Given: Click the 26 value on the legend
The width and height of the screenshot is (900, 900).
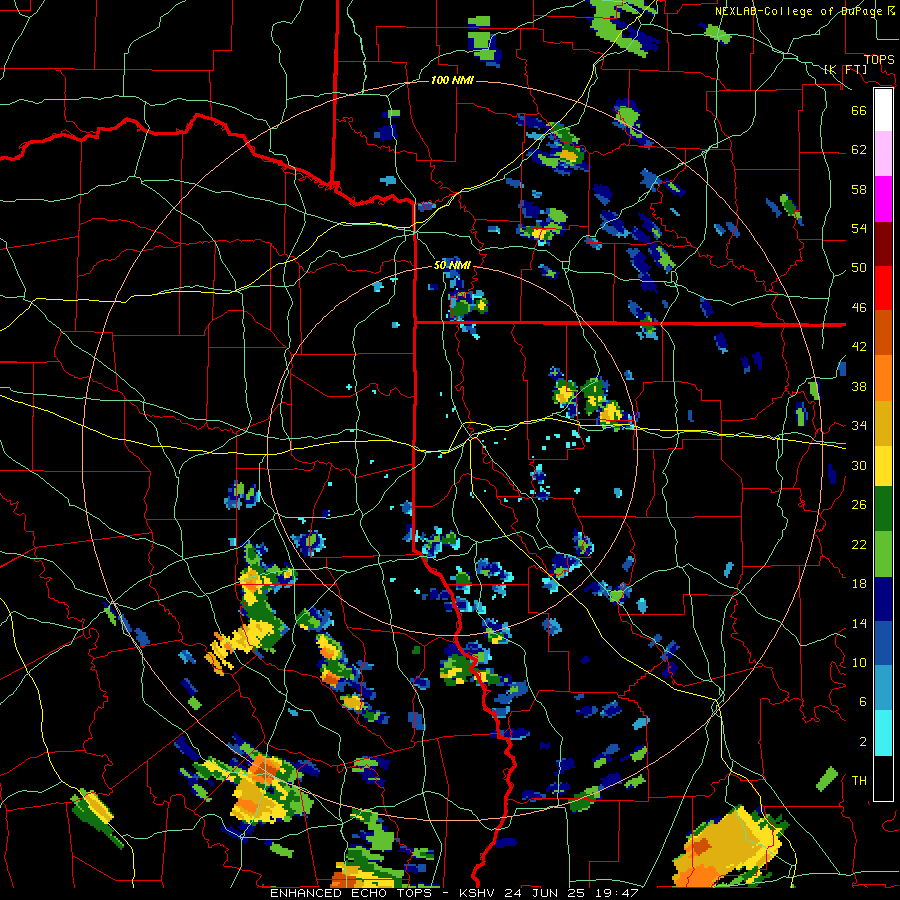Looking at the screenshot, I should click(x=859, y=505).
